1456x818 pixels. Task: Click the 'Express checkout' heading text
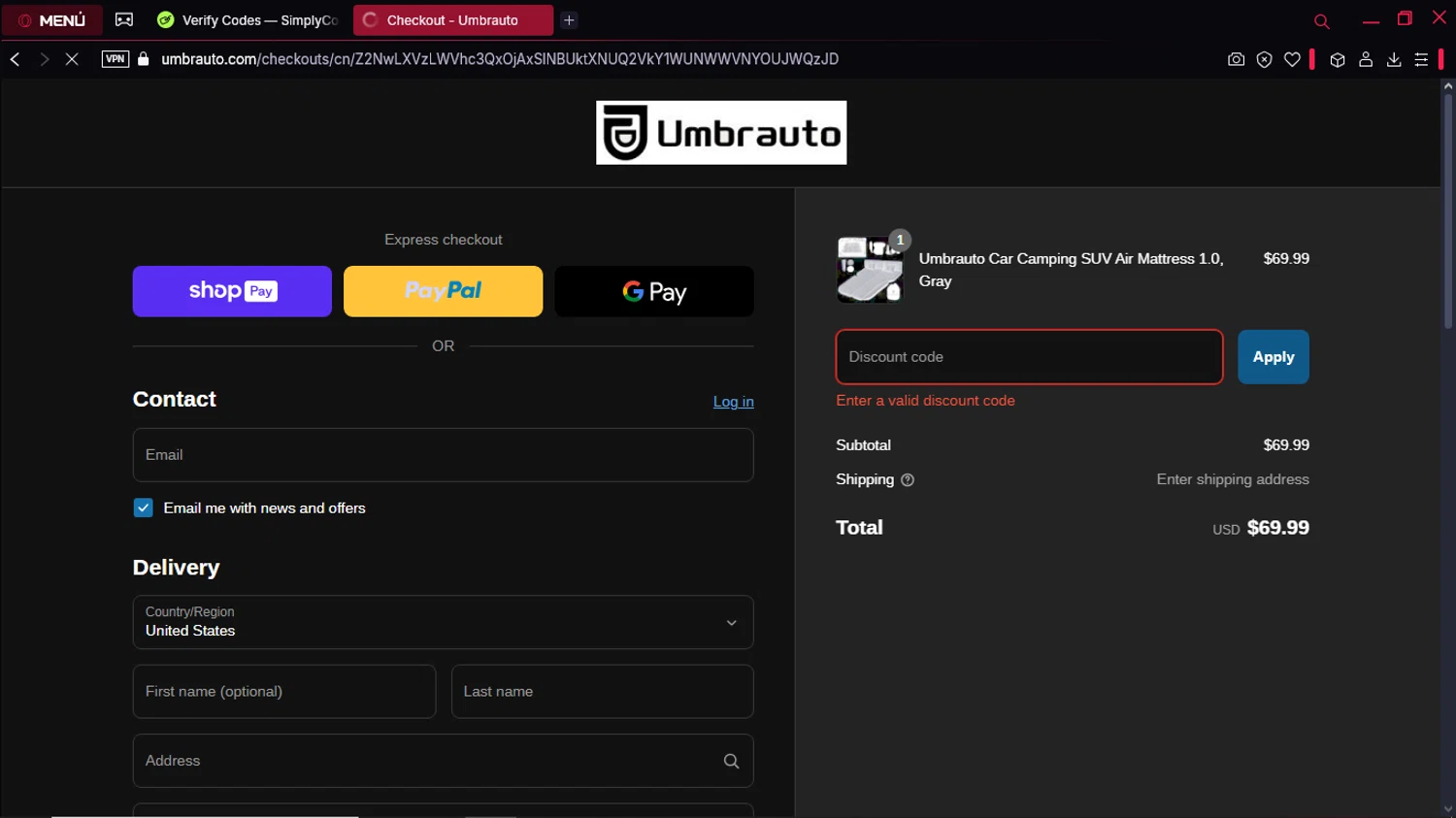click(444, 240)
